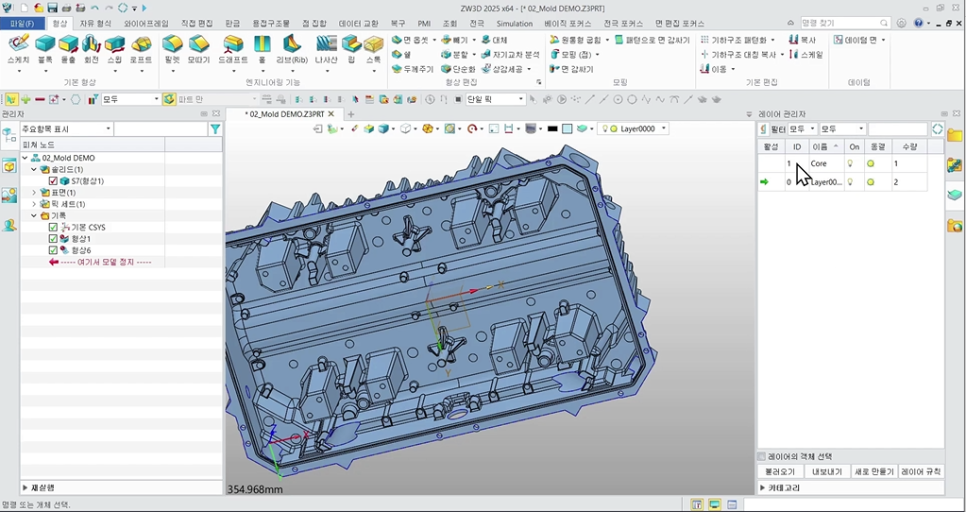The width and height of the screenshot is (966, 512).
Task: Click the Save icon in quick access toolbar
Action: click(52, 8)
